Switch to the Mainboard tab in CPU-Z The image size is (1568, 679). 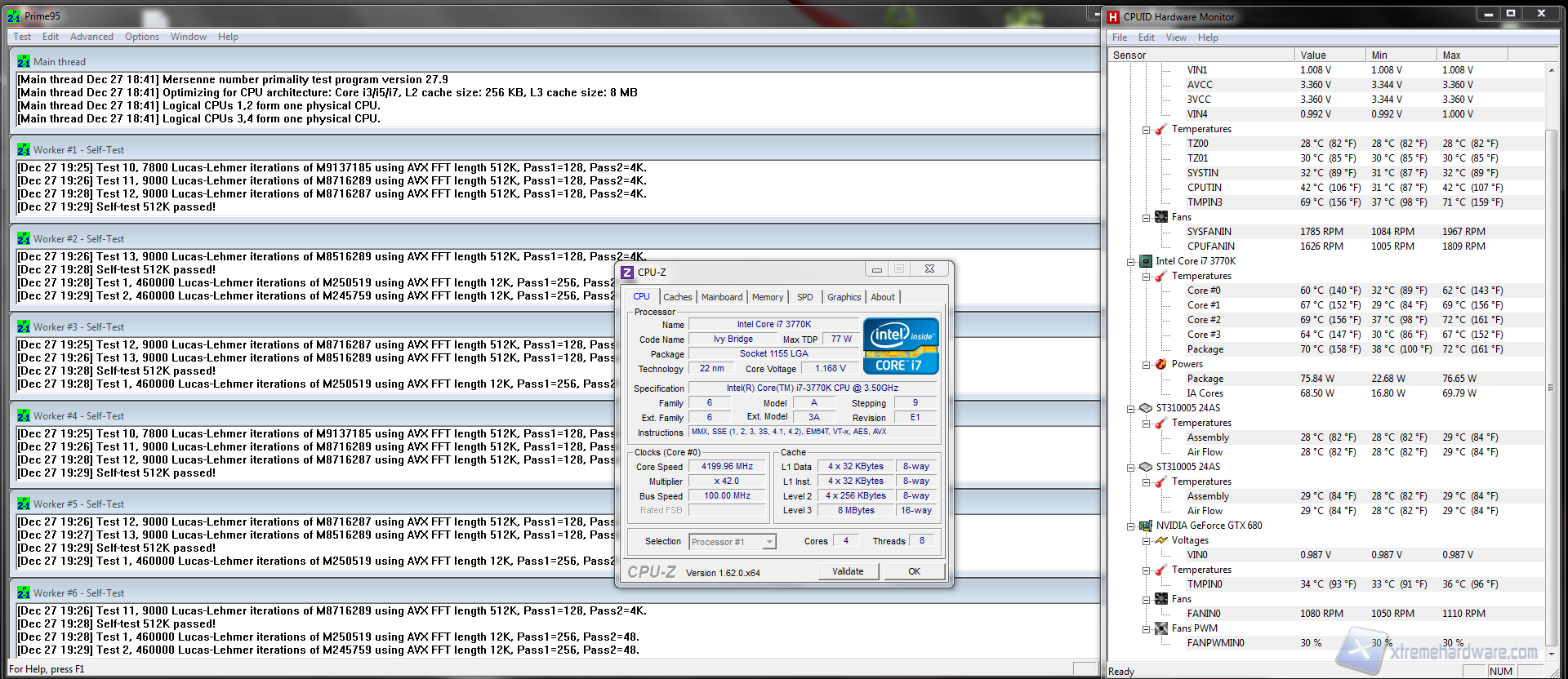pyautogui.click(x=722, y=297)
